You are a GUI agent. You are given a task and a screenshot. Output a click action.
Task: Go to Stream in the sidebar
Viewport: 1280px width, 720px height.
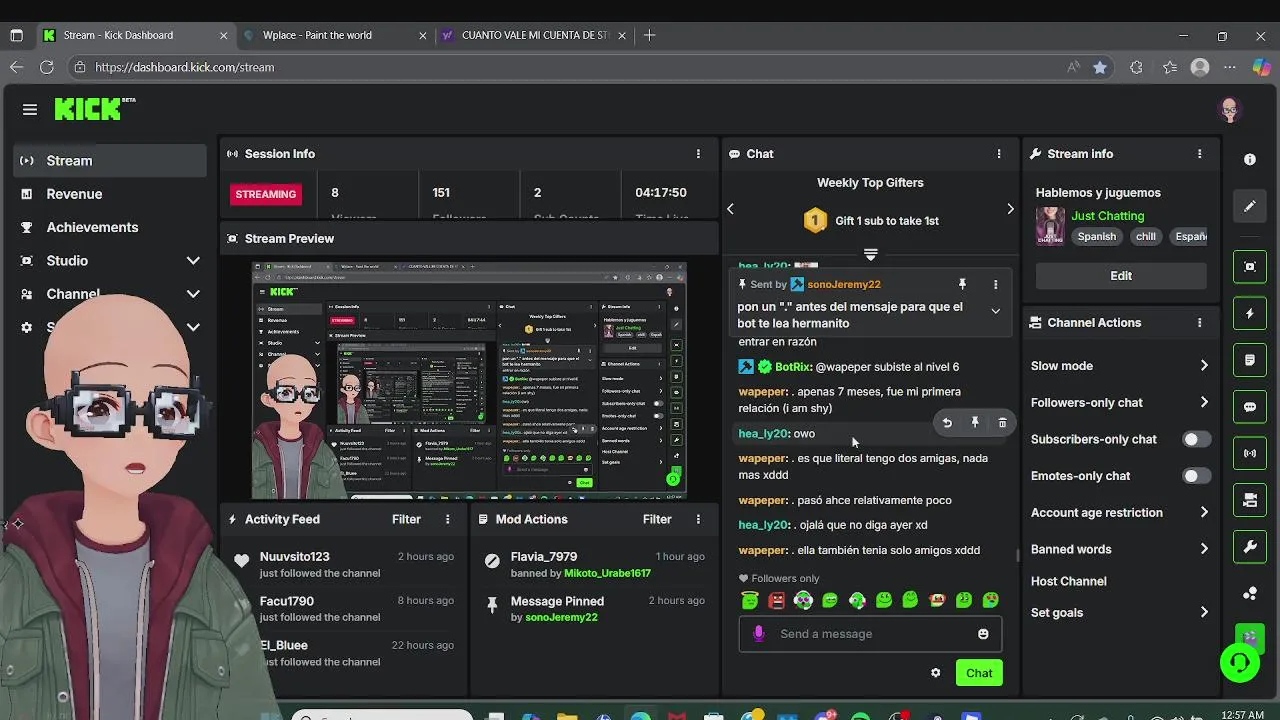[110, 161]
